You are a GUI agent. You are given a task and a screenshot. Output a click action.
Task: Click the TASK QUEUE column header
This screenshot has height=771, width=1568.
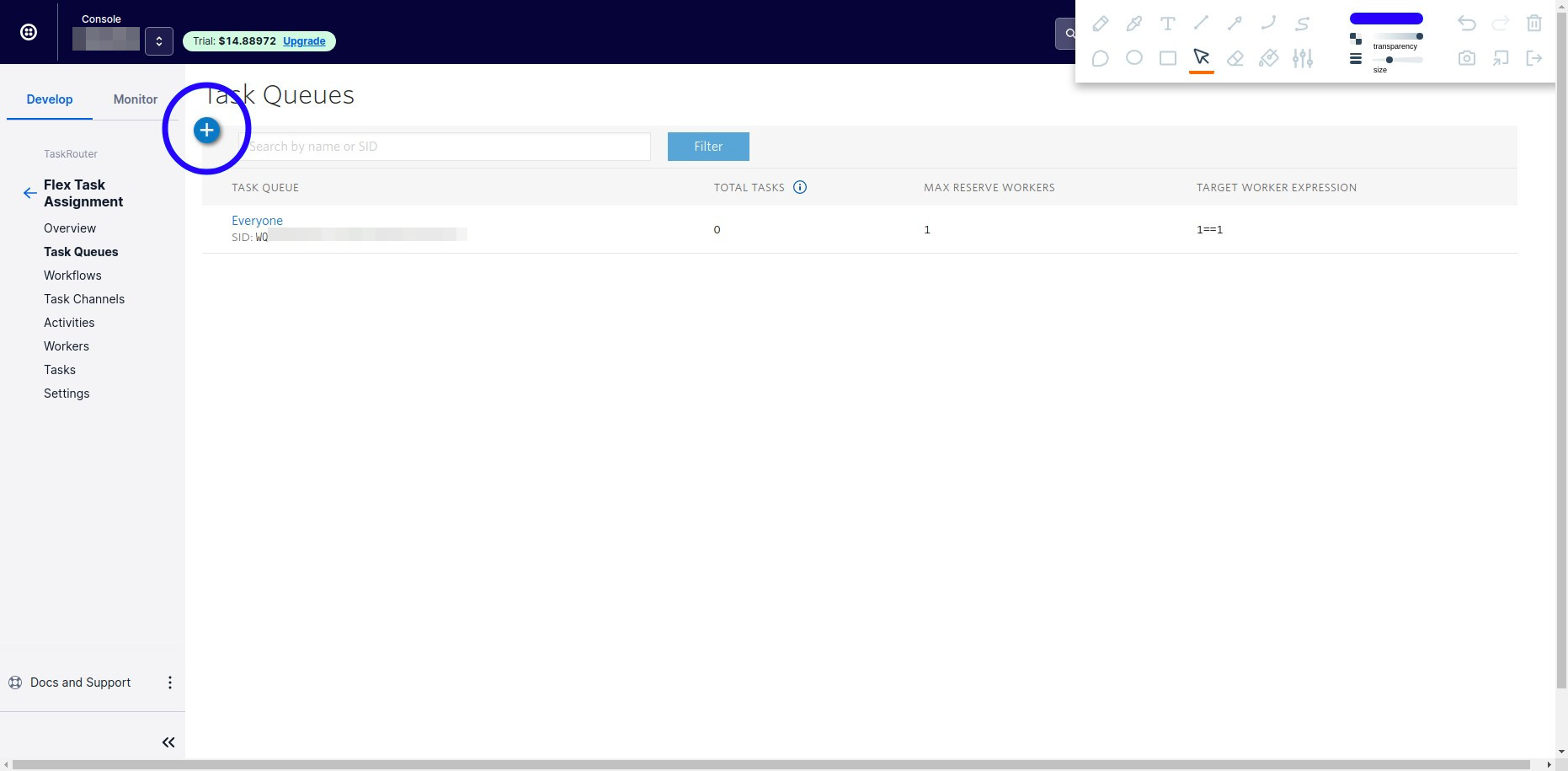[x=265, y=187]
